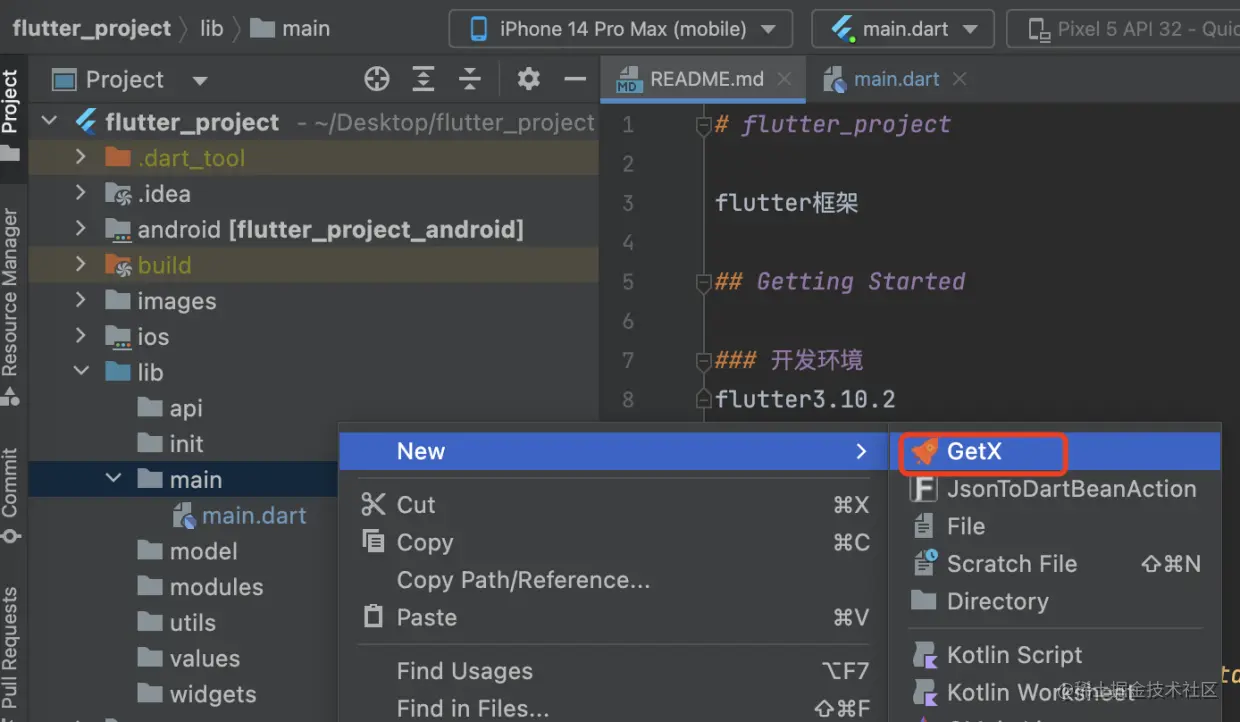Close the README.md tab
The height and width of the screenshot is (722, 1240).
click(x=784, y=80)
